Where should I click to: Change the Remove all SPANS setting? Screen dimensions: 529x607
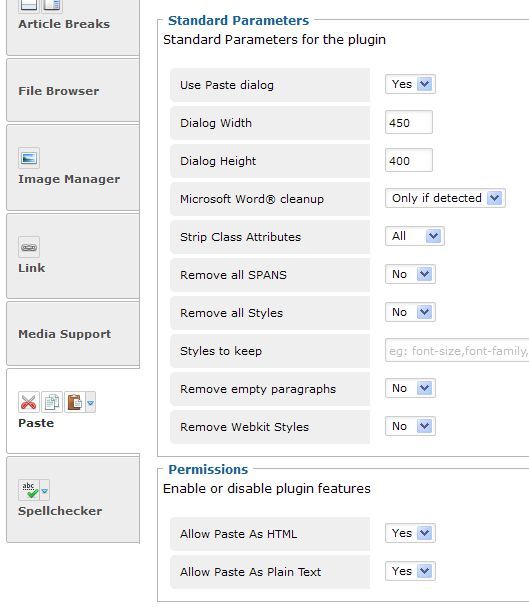click(x=410, y=274)
